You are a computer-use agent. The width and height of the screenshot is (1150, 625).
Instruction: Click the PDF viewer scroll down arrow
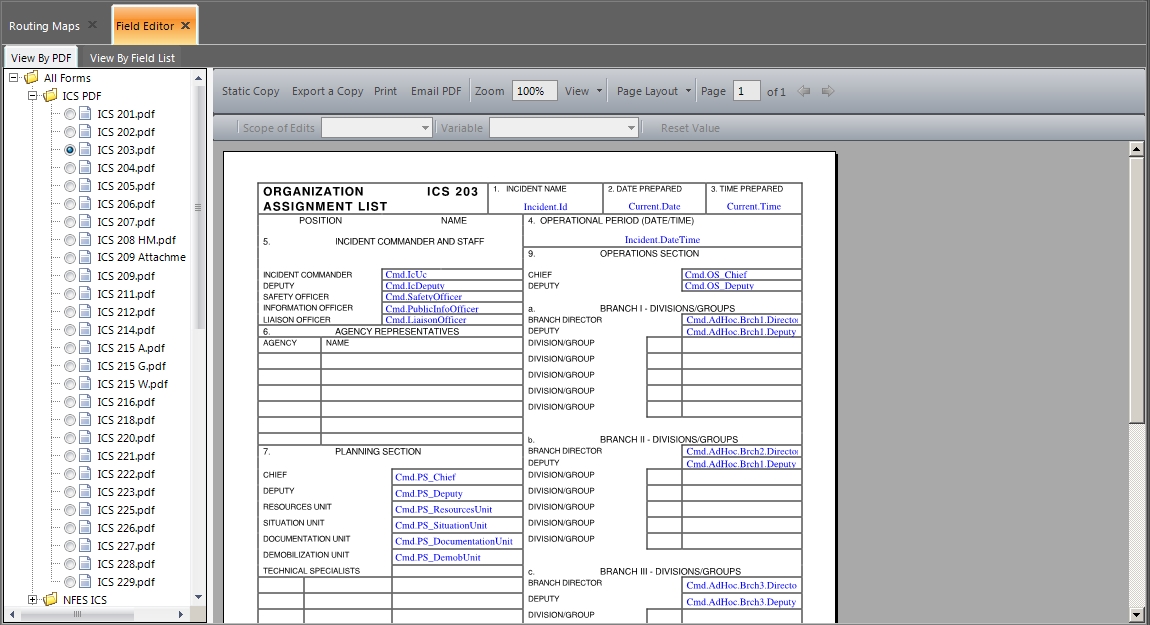pos(1136,615)
